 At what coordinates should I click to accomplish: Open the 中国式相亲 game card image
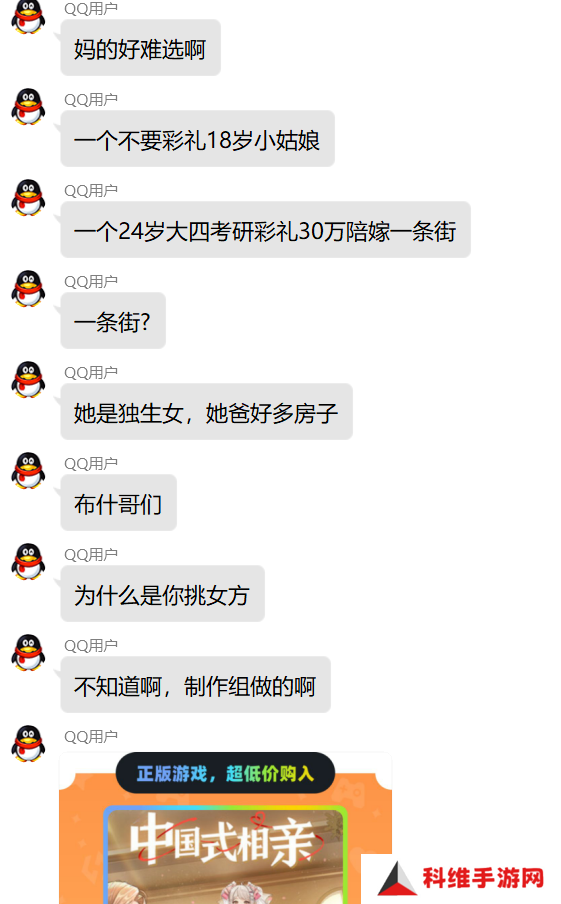pyautogui.click(x=225, y=855)
